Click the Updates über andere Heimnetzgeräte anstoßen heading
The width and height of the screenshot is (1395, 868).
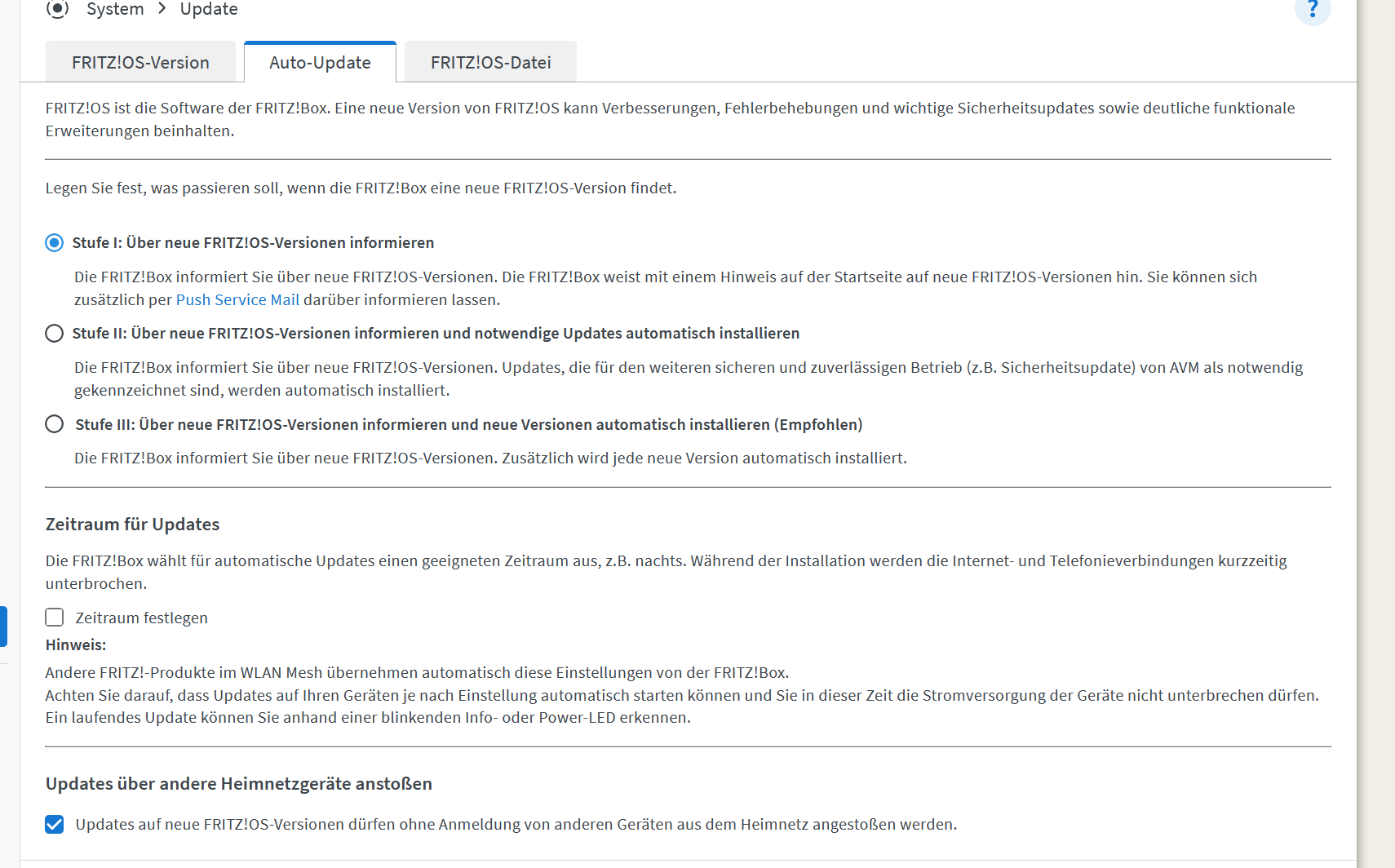(x=239, y=783)
